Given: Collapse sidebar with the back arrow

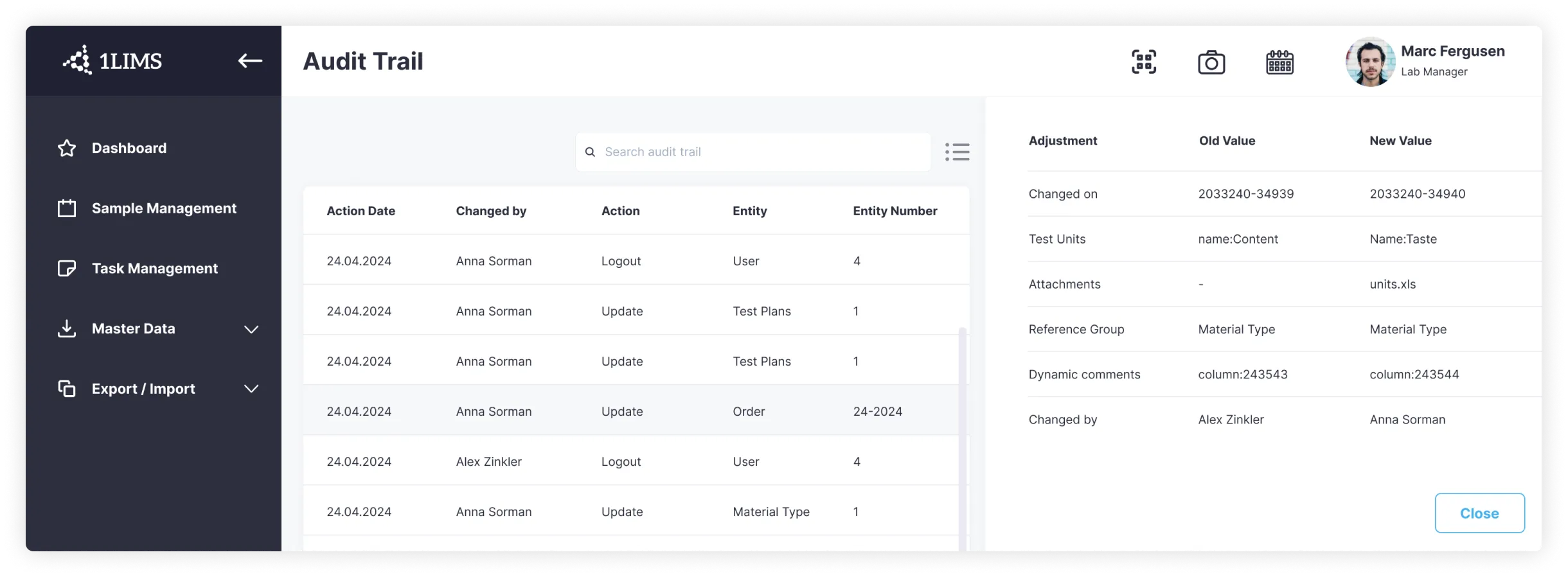Looking at the screenshot, I should pyautogui.click(x=250, y=61).
